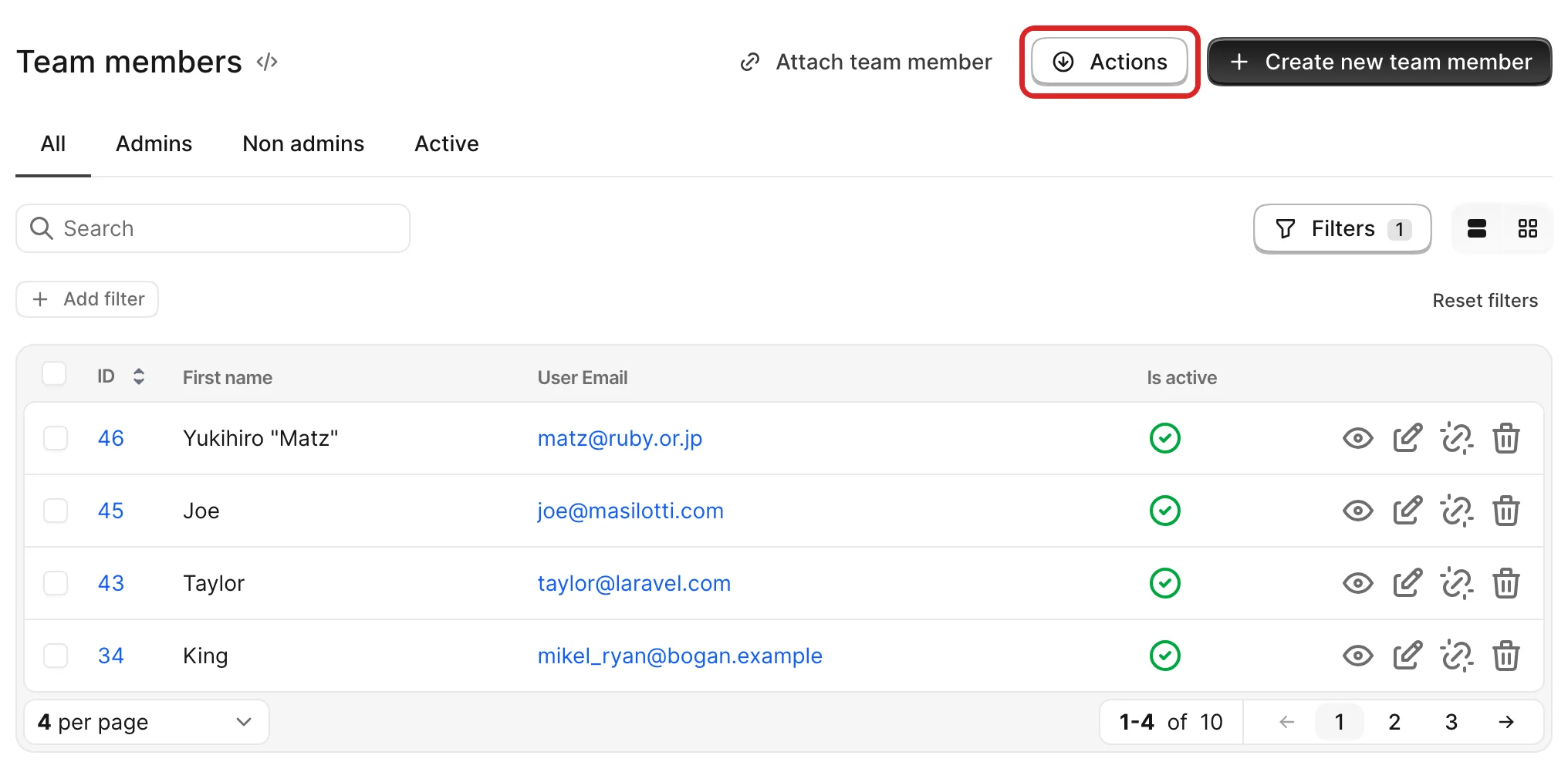The image size is (1568, 779).
Task: Detach Taylor with the unlink icon
Action: [1457, 583]
